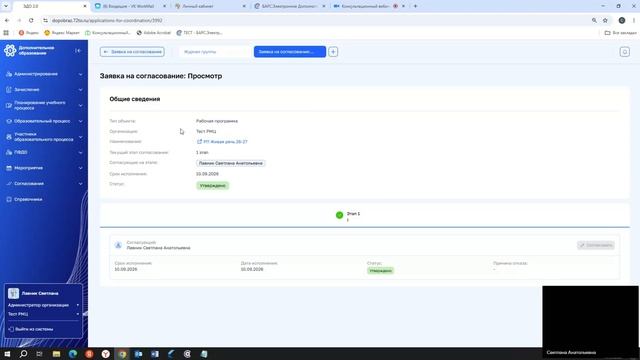Screen dimensions: 640x360
Task: Switch to the БАРС.Электронное browser tab
Action: 290,6
